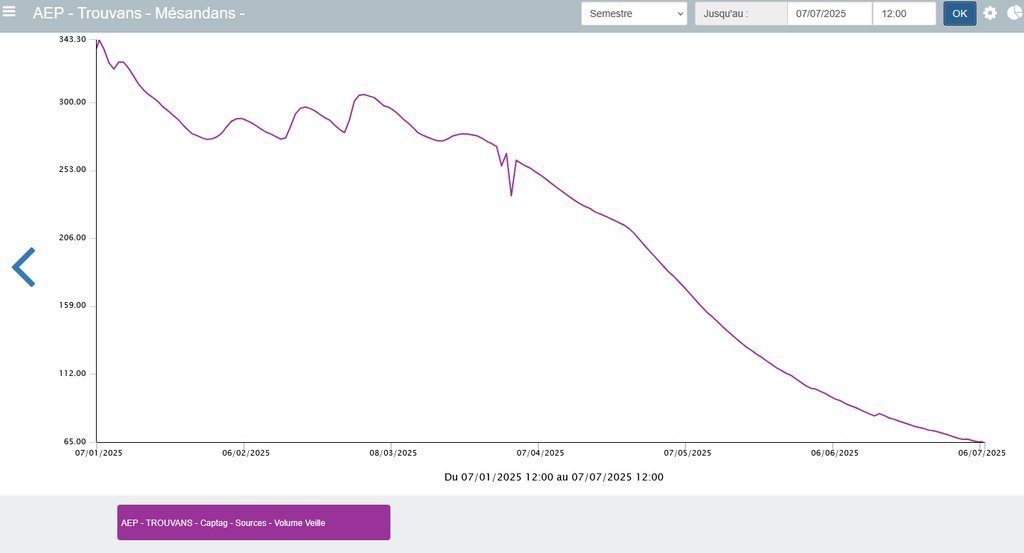Click the 07/05/2025 x-axis label
This screenshot has width=1024, height=553.
(685, 453)
